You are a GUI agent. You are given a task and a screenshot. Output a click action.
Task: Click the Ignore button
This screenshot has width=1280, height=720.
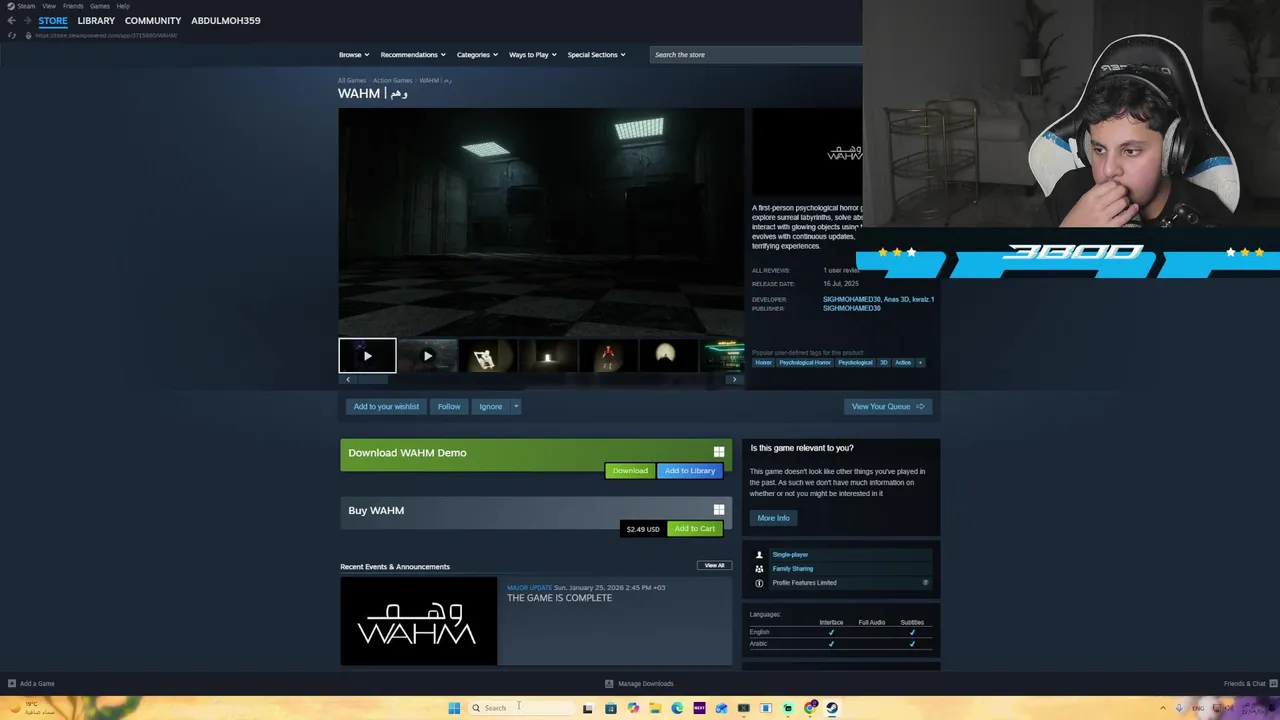click(490, 406)
